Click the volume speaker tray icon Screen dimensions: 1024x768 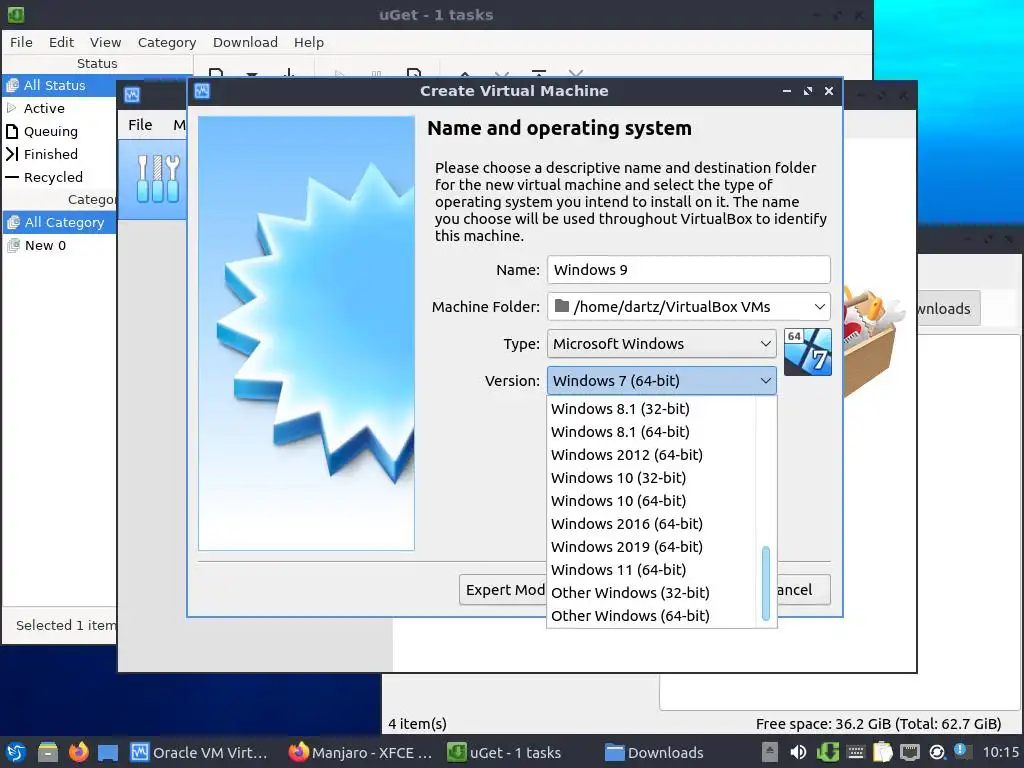coord(797,752)
